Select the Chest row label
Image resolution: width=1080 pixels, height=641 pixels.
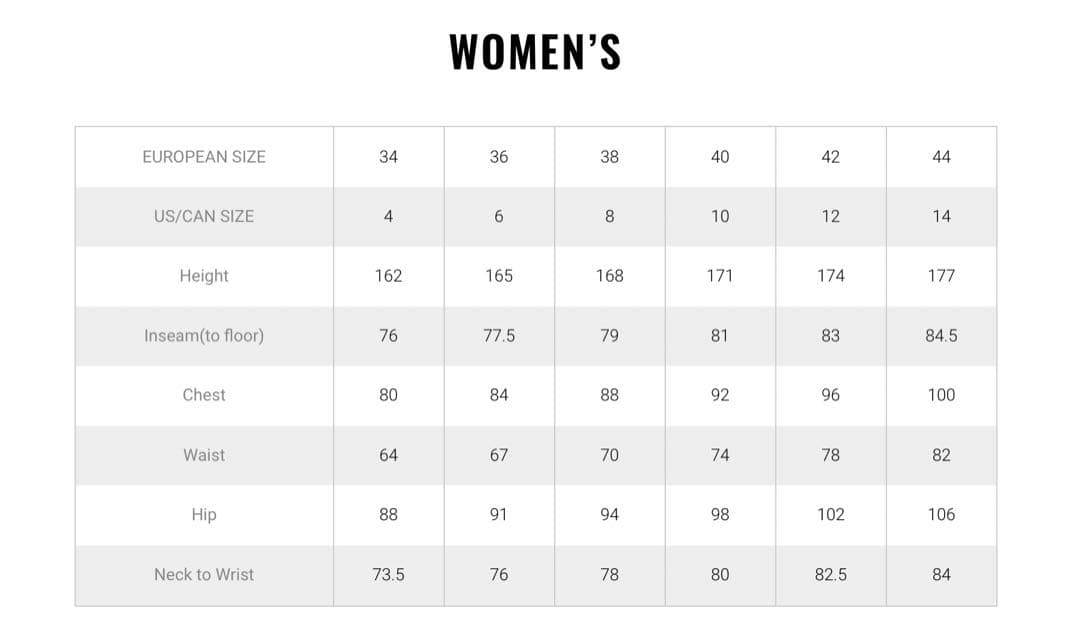tap(204, 395)
